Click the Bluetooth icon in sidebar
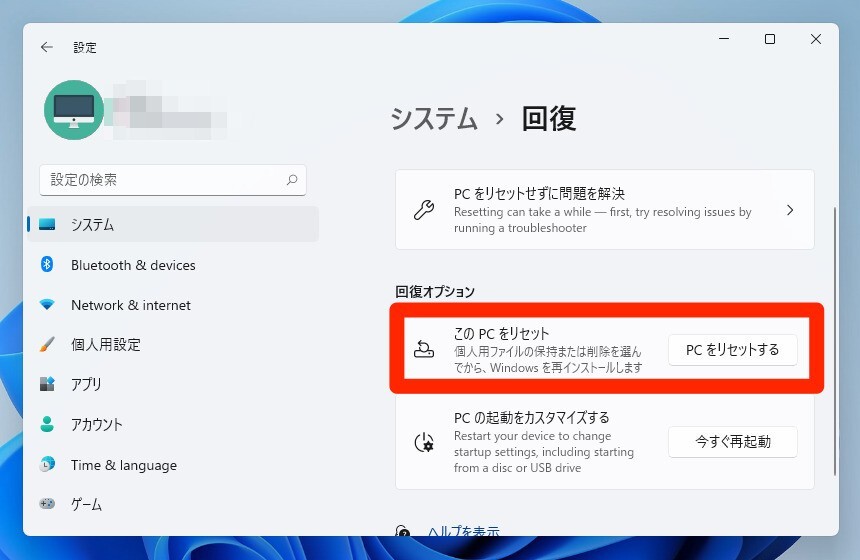 47,264
